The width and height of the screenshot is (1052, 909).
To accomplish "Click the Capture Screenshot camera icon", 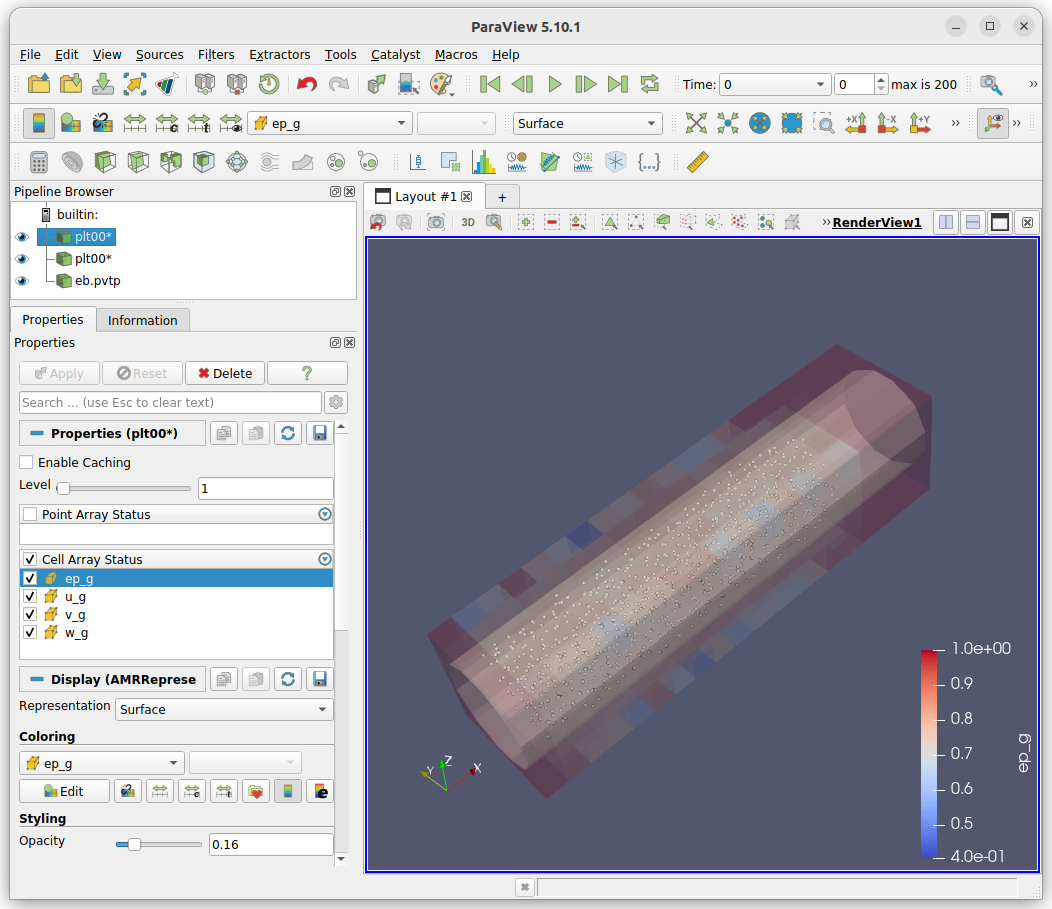I will [x=435, y=222].
